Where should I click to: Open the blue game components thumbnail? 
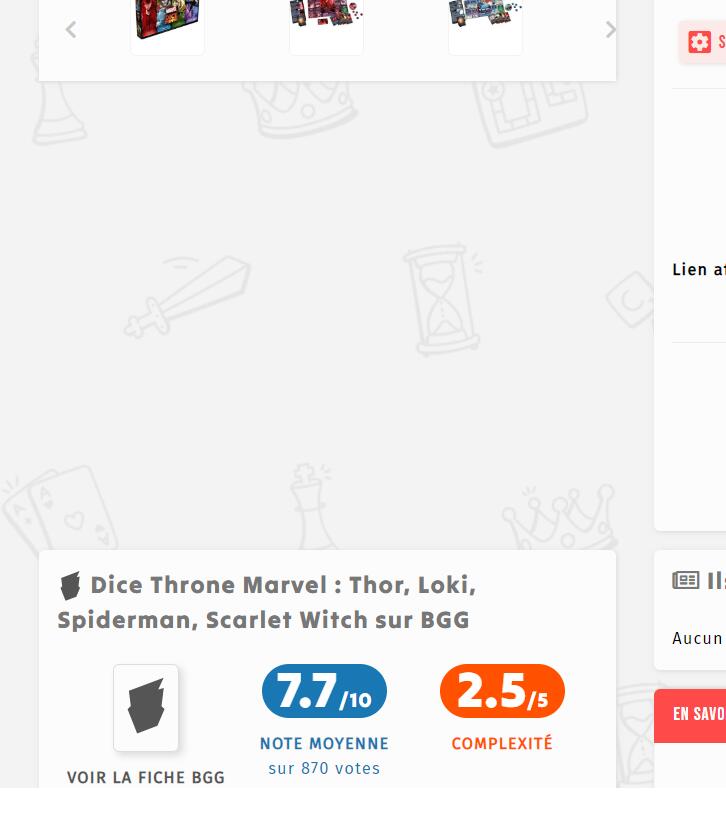(486, 25)
